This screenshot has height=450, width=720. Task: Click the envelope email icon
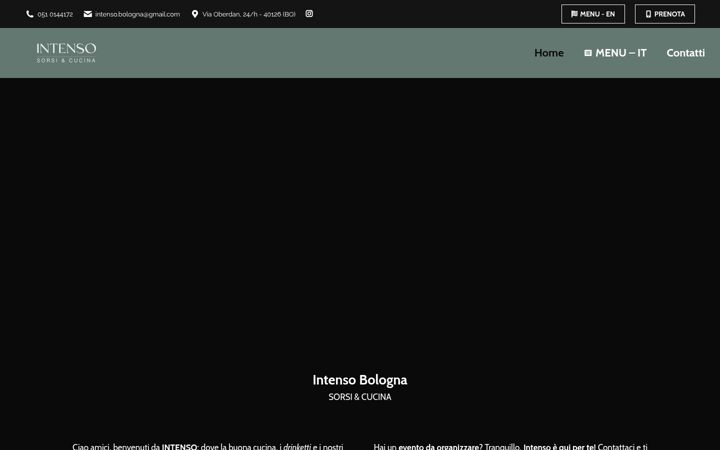tap(88, 14)
